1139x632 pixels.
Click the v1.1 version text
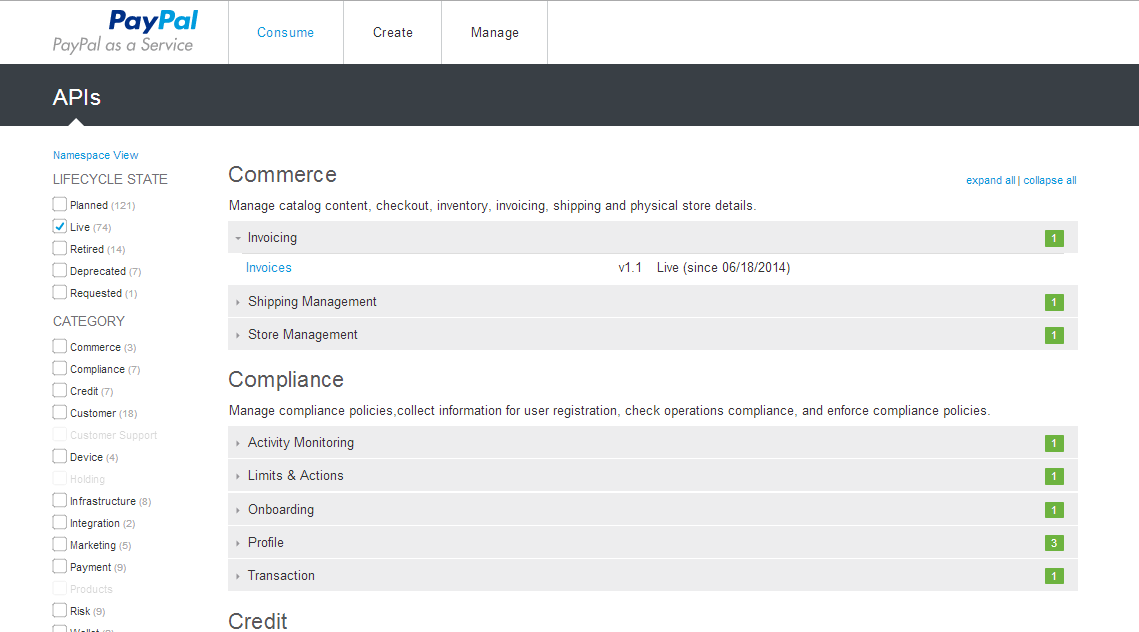point(630,267)
